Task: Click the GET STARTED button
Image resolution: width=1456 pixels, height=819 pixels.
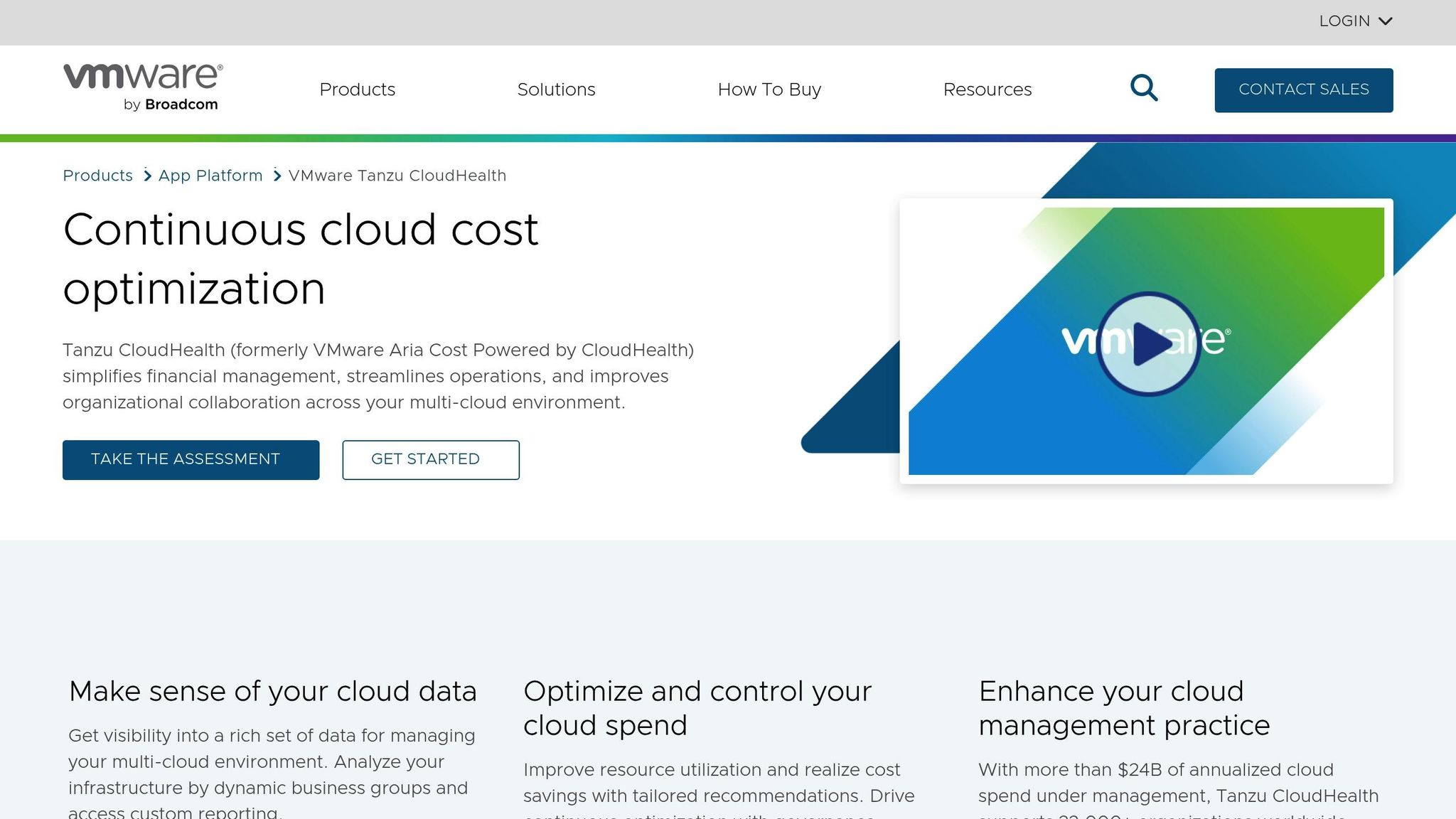Action: [431, 460]
